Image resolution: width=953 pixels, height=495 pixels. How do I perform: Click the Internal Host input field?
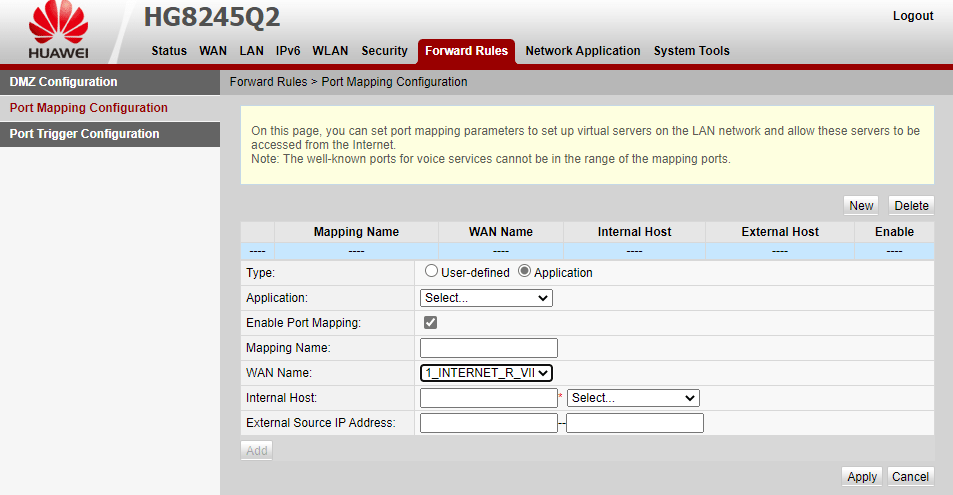coord(488,398)
